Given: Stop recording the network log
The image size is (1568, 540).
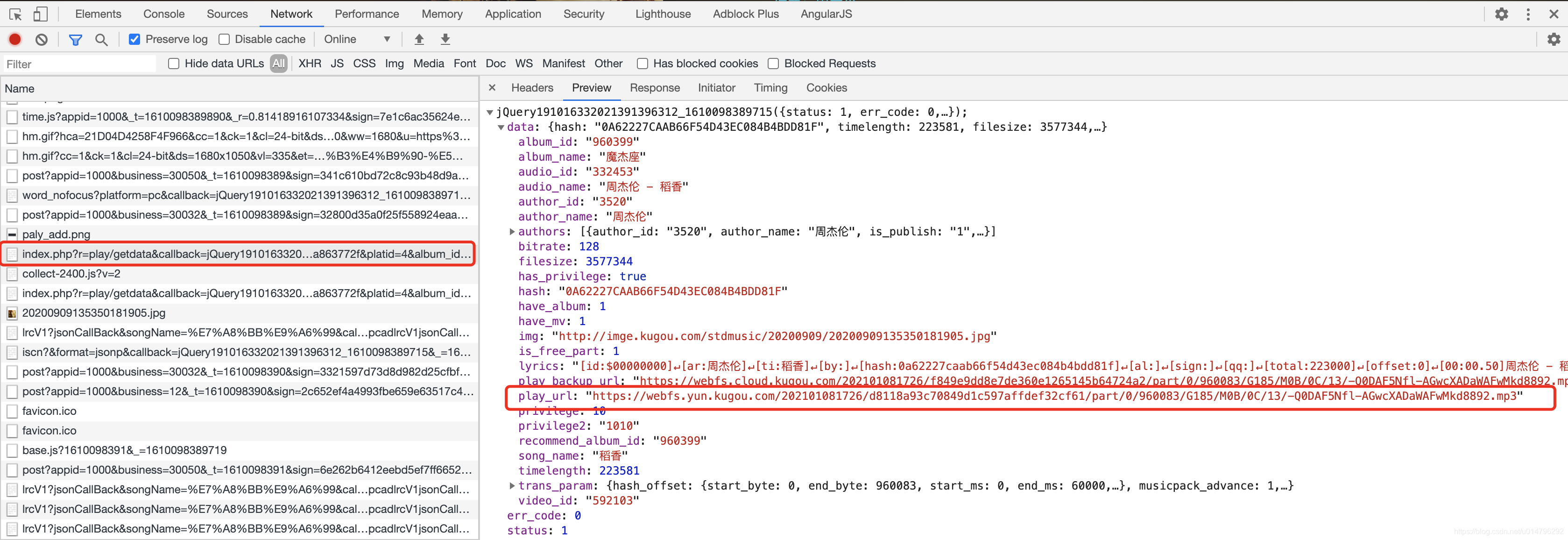Looking at the screenshot, I should 15,40.
